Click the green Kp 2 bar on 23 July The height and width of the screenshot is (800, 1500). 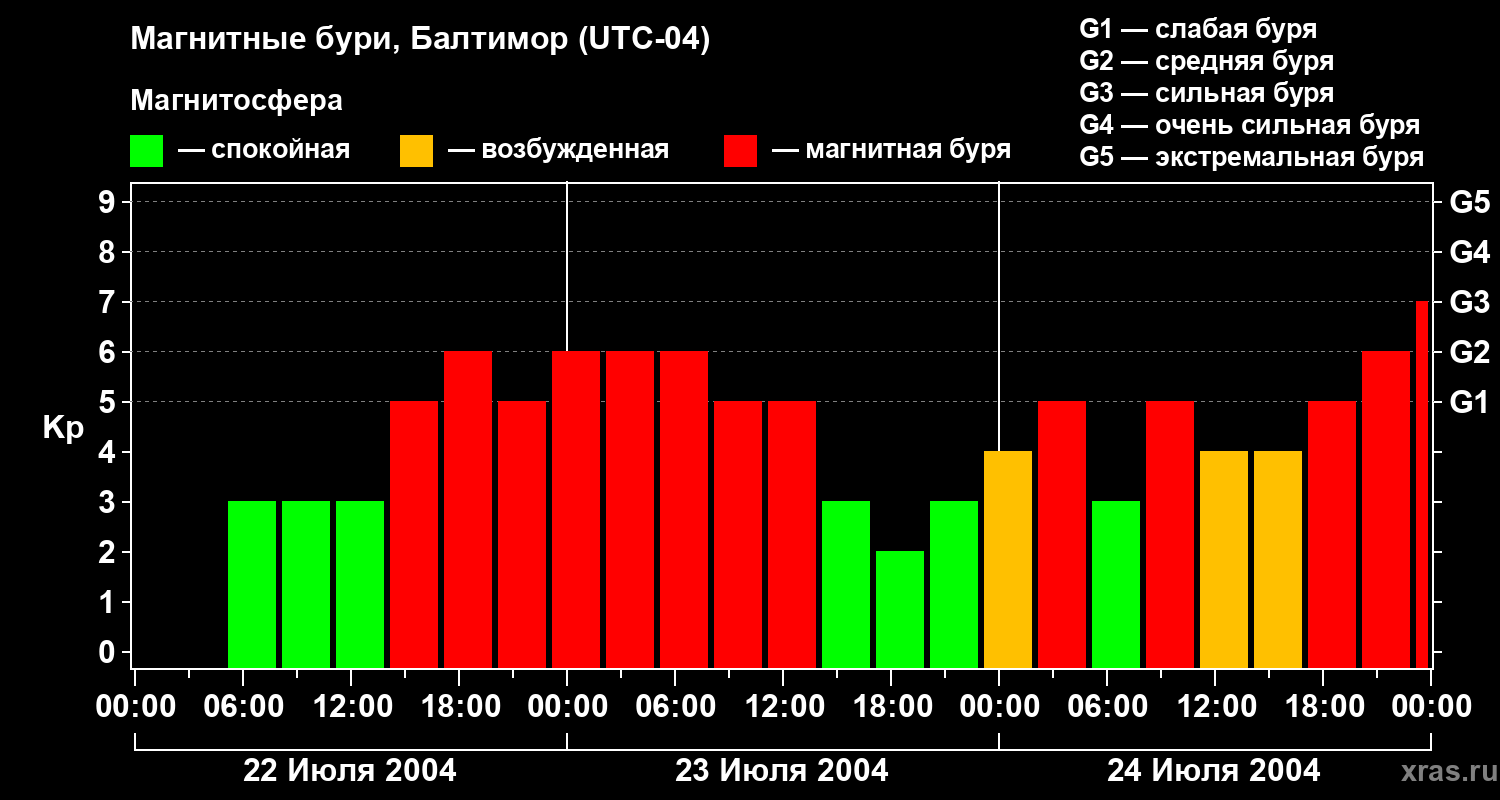point(900,609)
